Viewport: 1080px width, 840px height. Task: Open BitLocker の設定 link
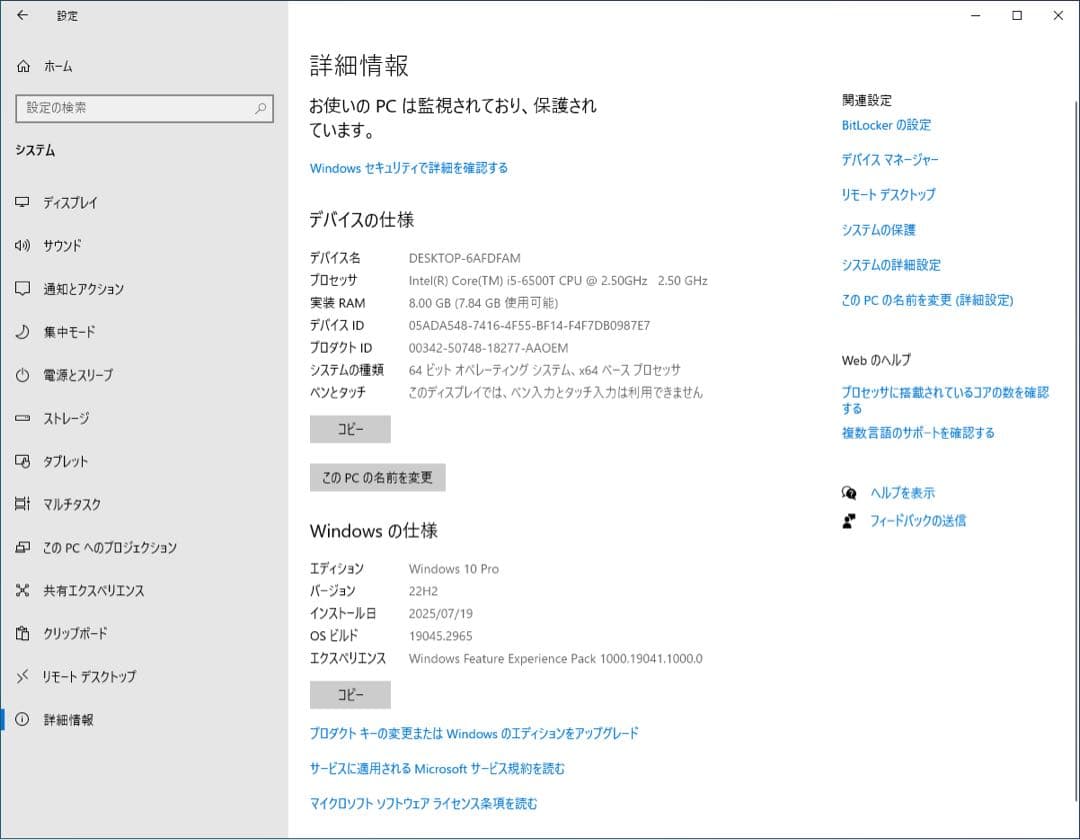[887, 125]
